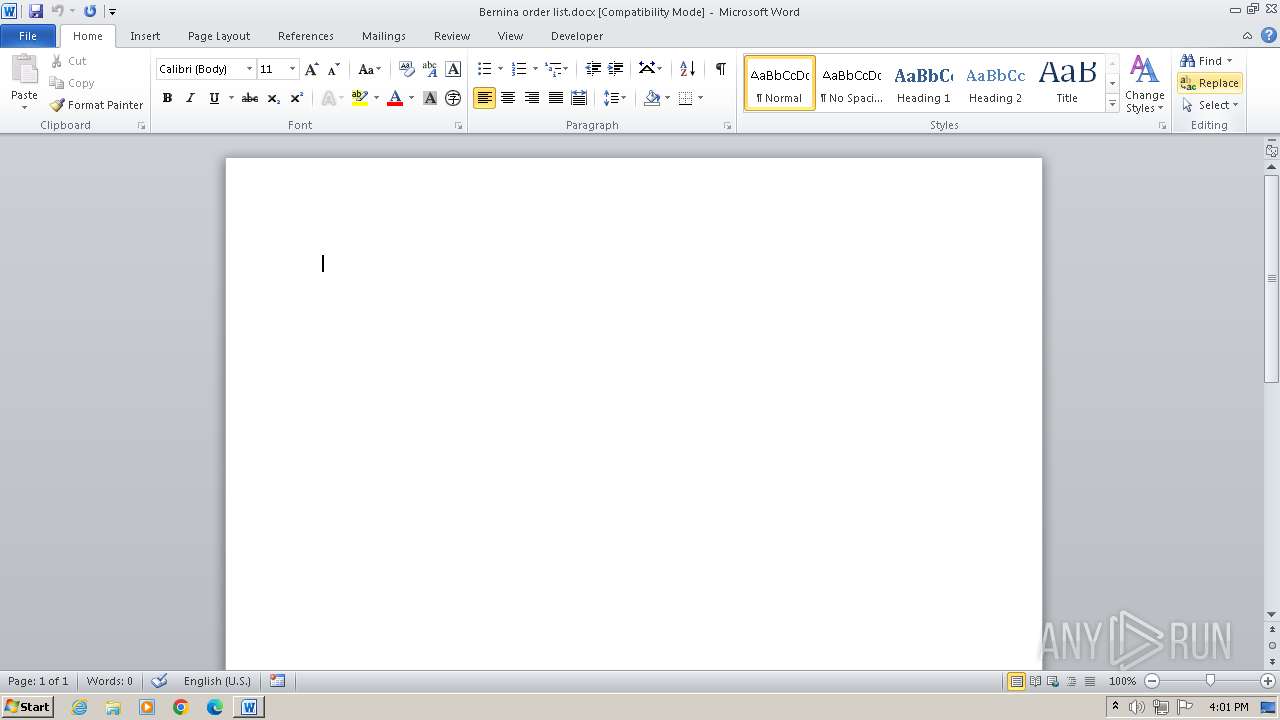
Task: Click the Phonetic Guide icon
Action: point(430,69)
